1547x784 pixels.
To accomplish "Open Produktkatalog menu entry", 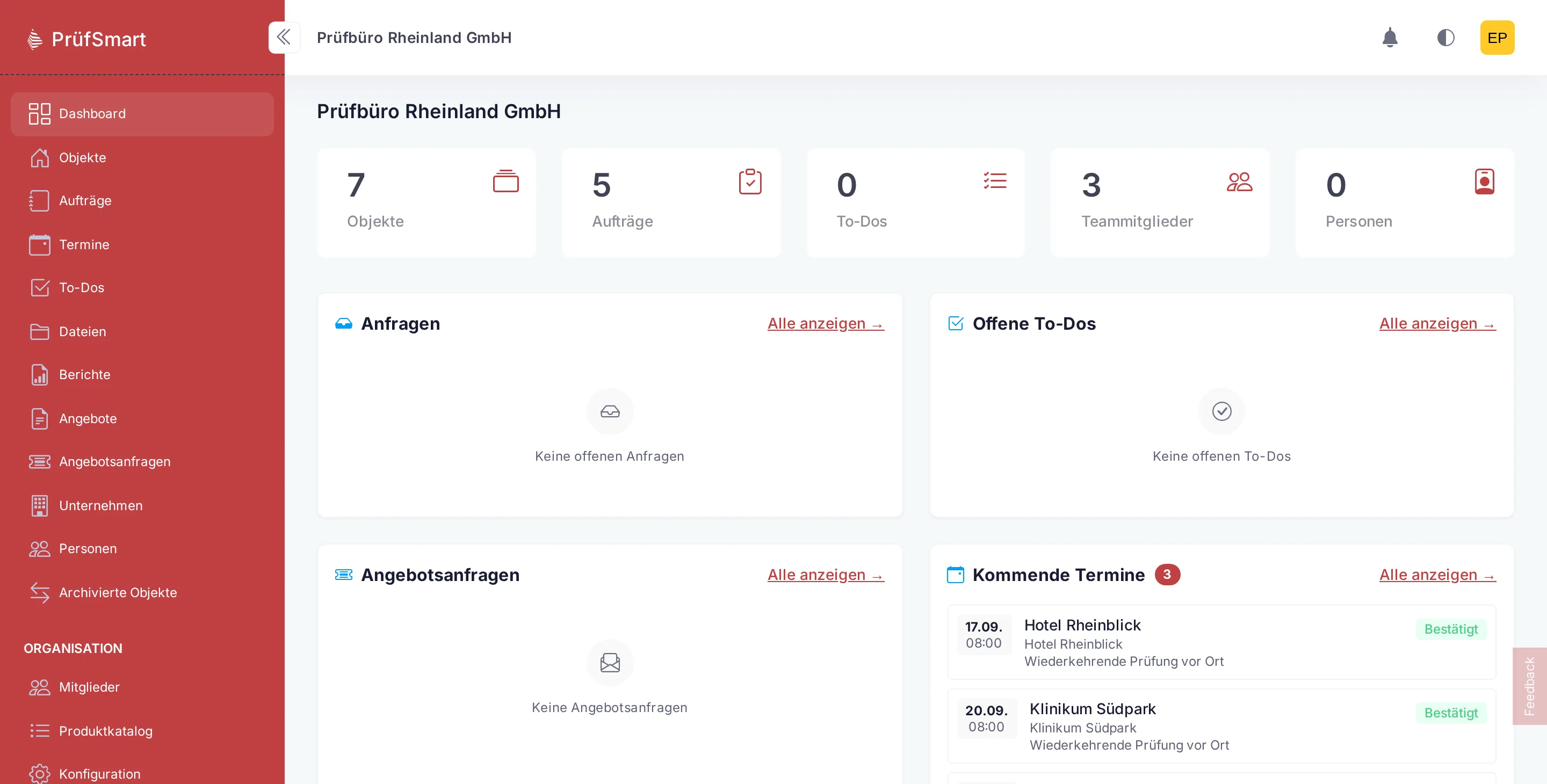I will coord(142,731).
